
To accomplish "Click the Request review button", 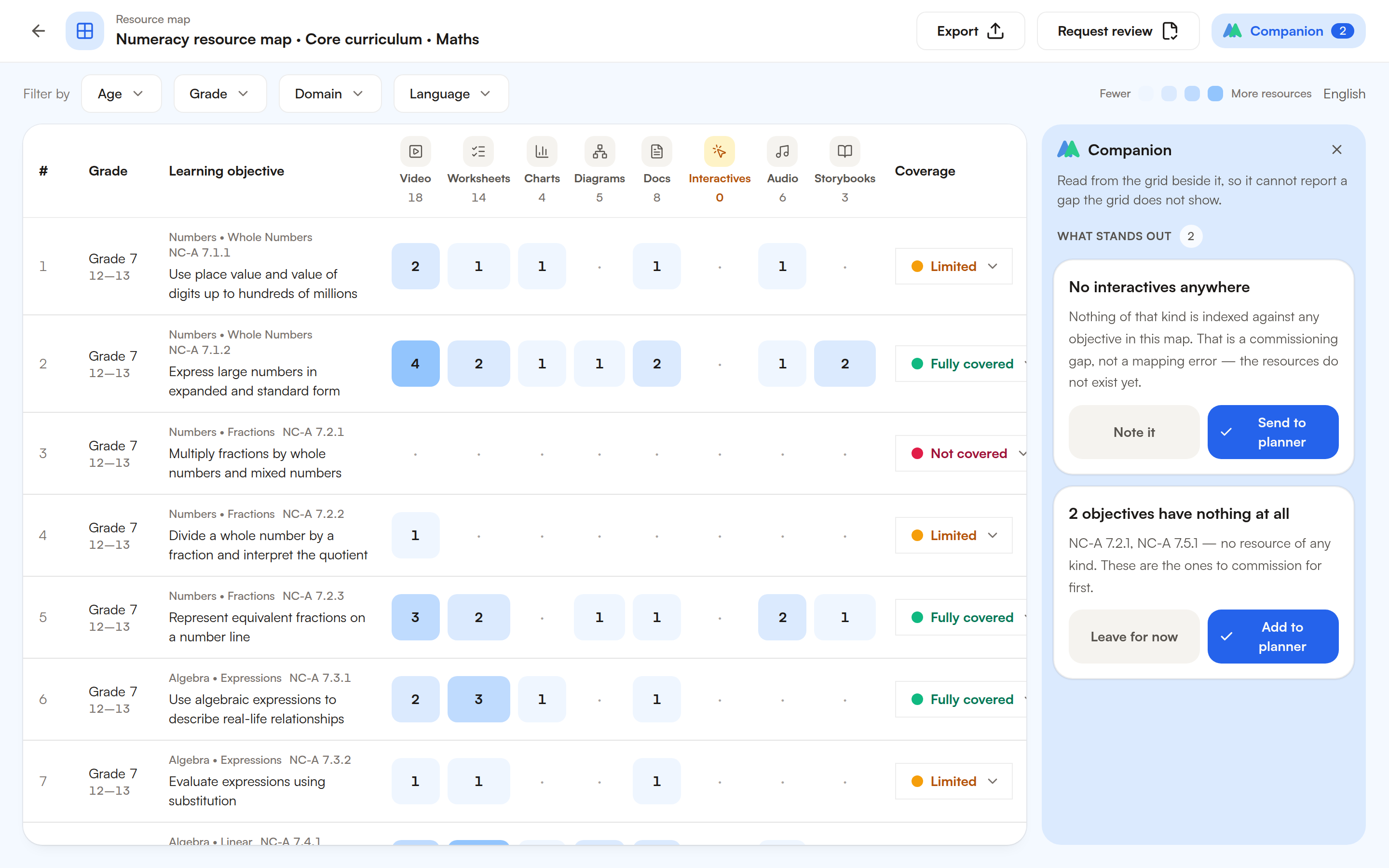I will click(1118, 31).
